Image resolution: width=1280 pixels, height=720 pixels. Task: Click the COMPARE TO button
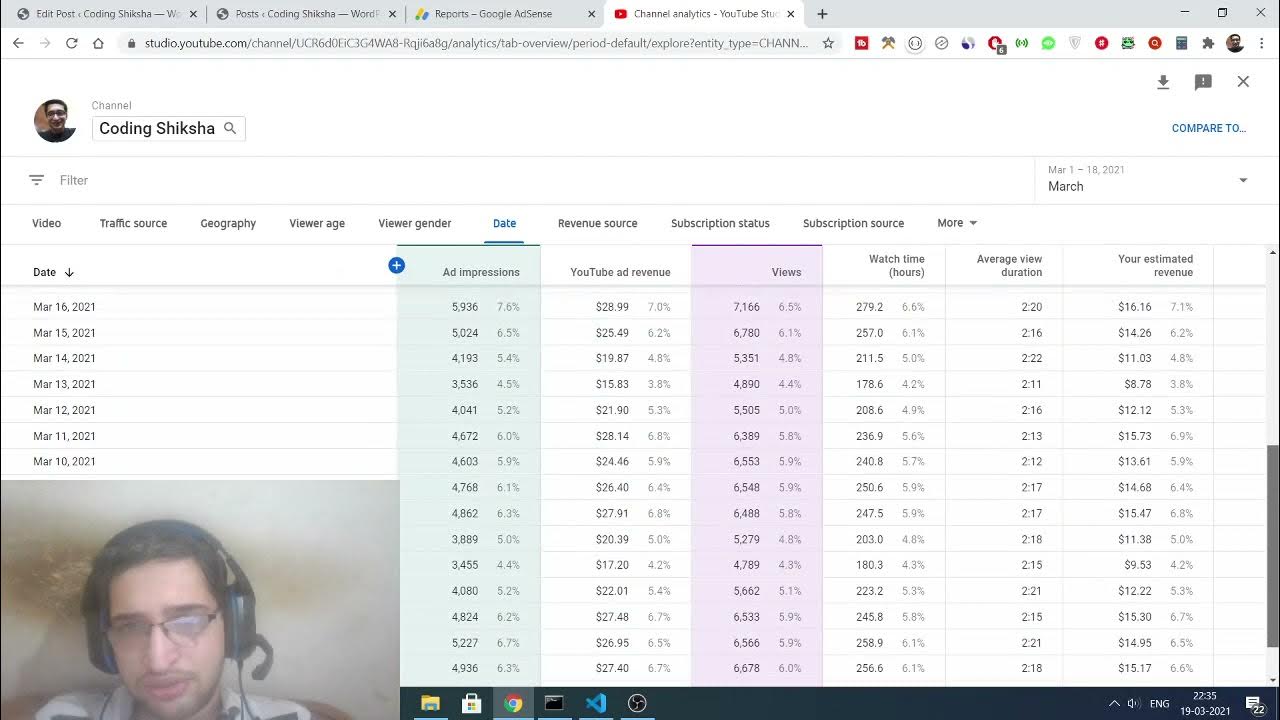click(x=1208, y=128)
